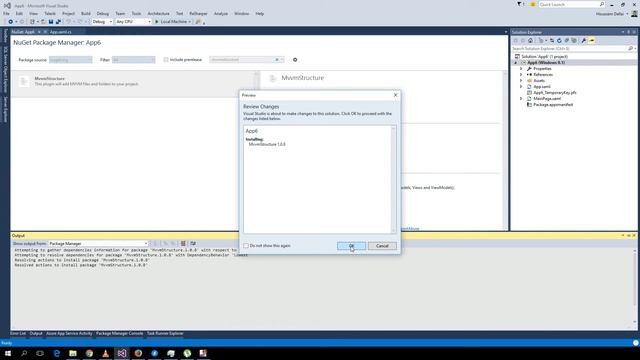
Task: Switch to Error List tab
Action: coord(18,333)
